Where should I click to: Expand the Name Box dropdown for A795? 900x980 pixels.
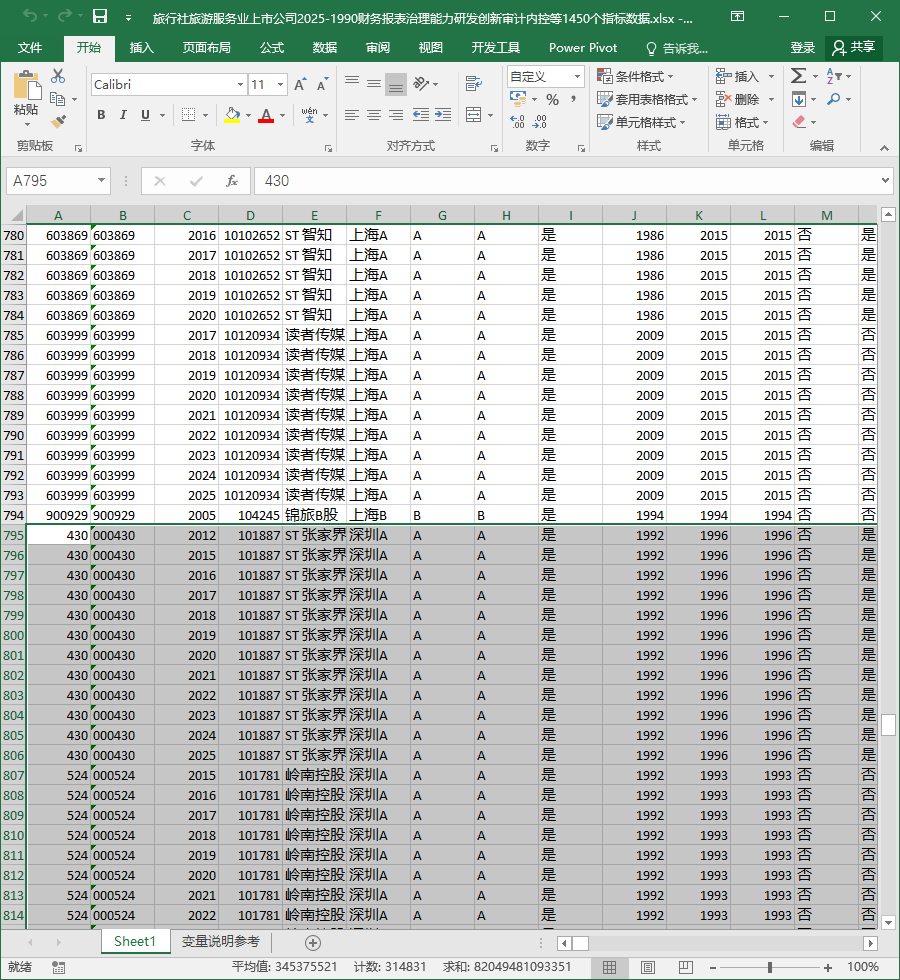[101, 181]
